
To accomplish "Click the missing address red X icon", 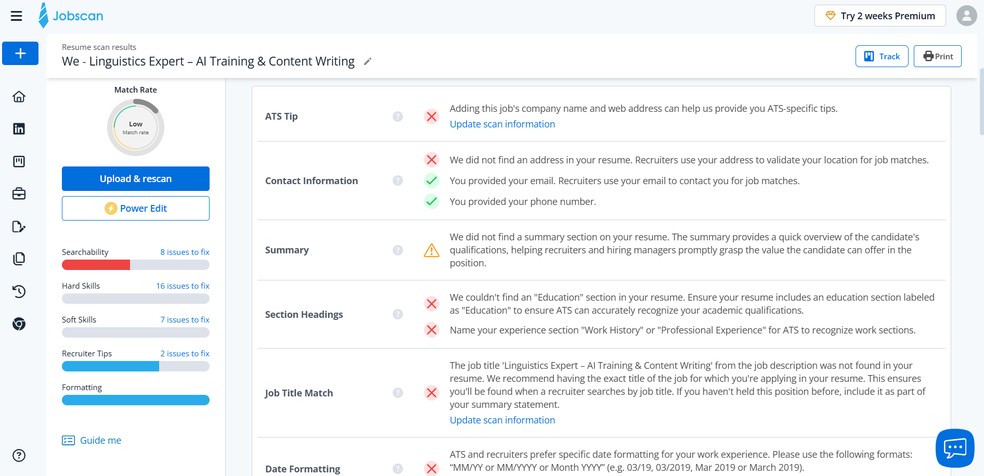I will click(431, 160).
